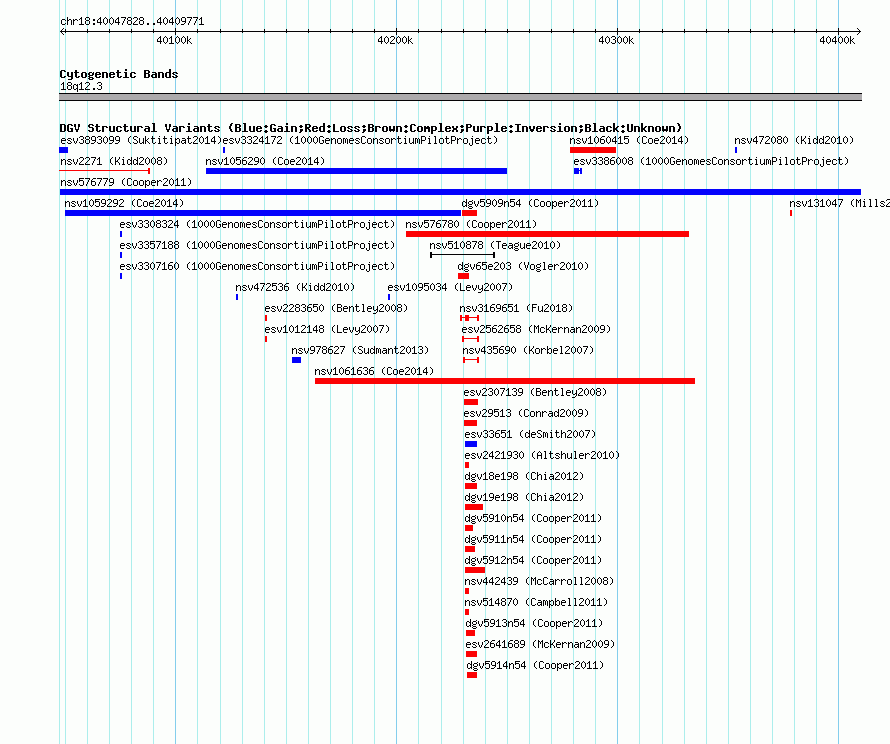Open nsv442439 (McCarroll2008) label
Screen dimensions: 890x744
click(x=539, y=581)
